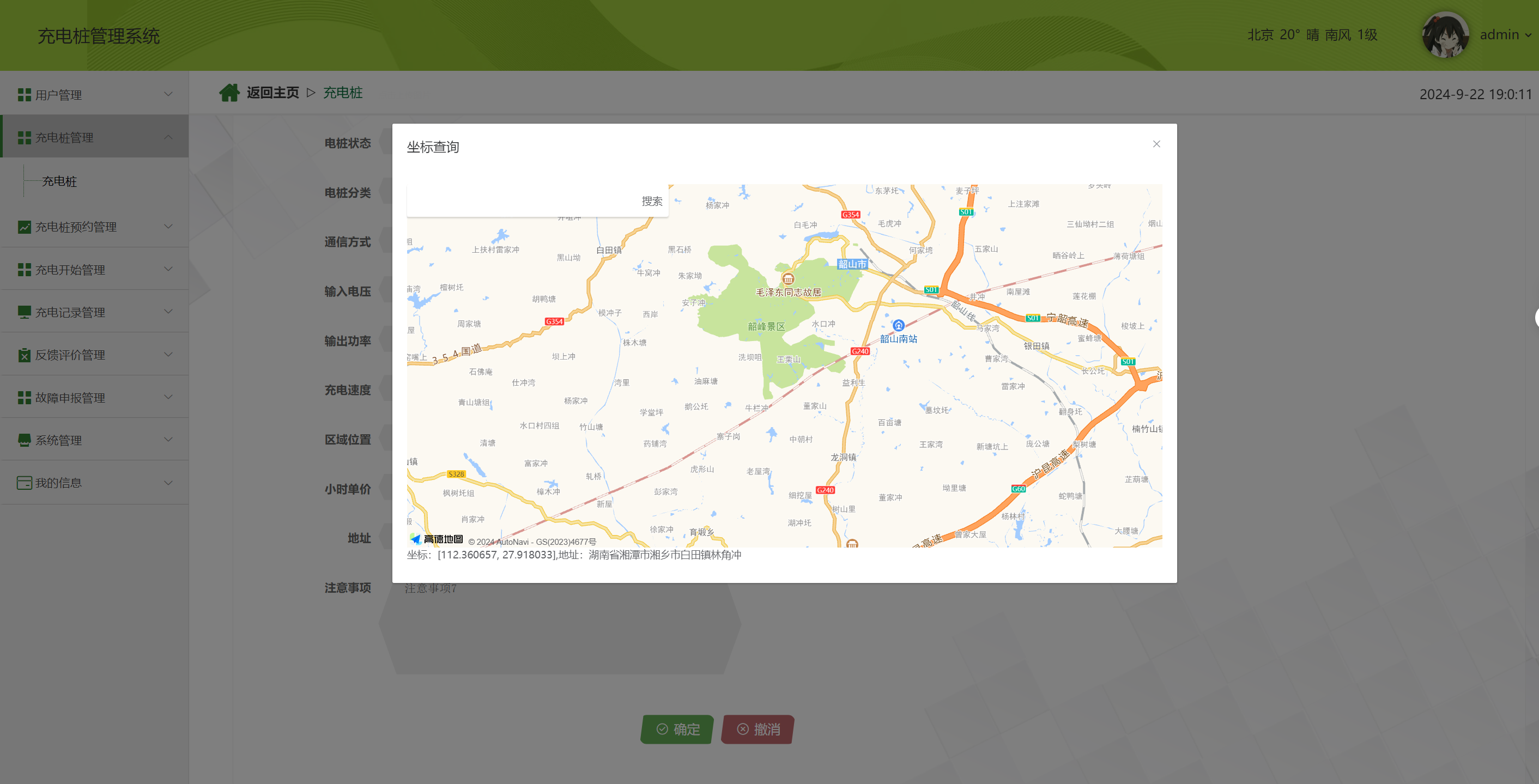Open the 充电记录管理 menu

[94, 312]
